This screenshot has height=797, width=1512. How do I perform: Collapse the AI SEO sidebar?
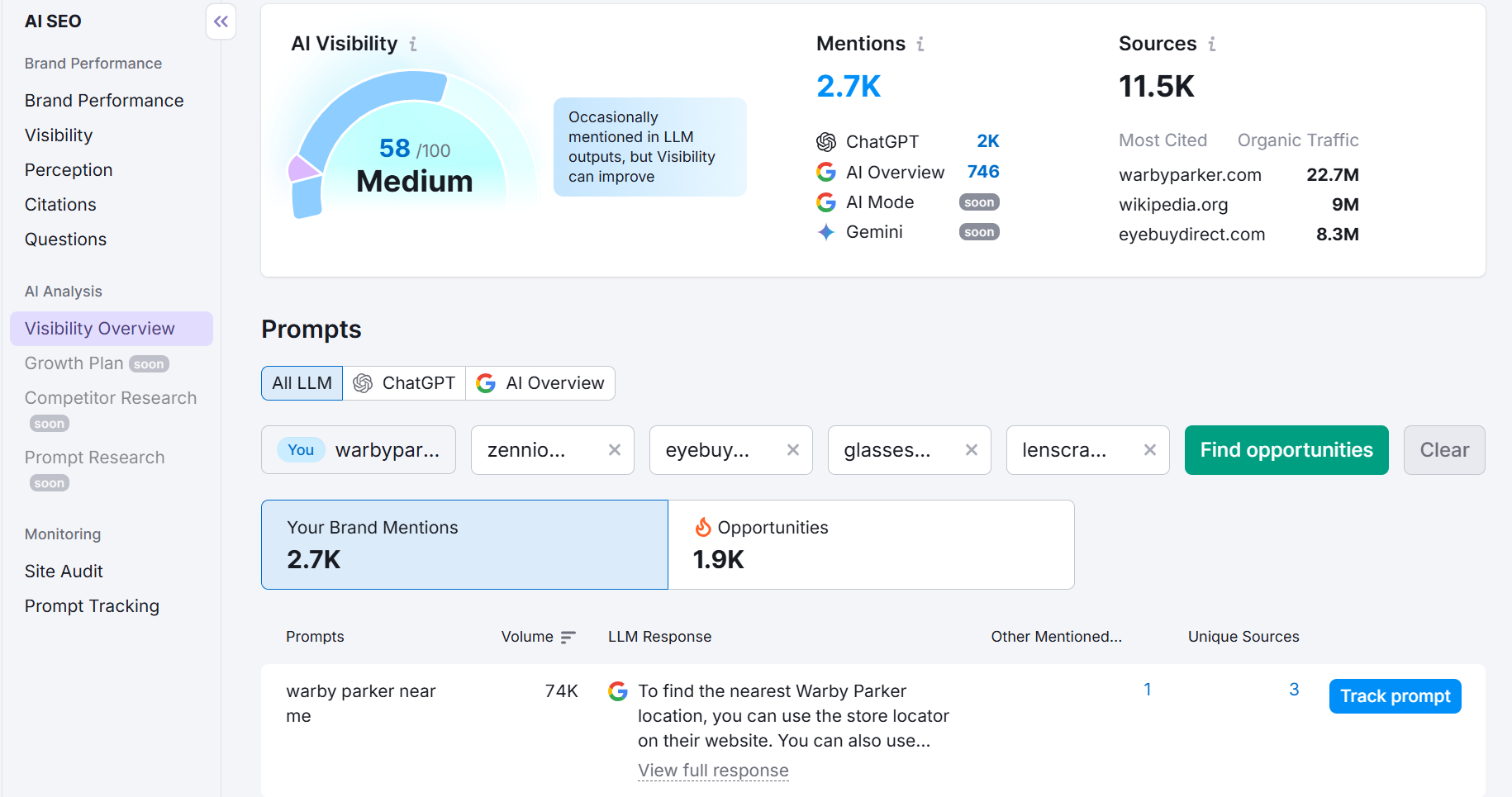pyautogui.click(x=221, y=22)
